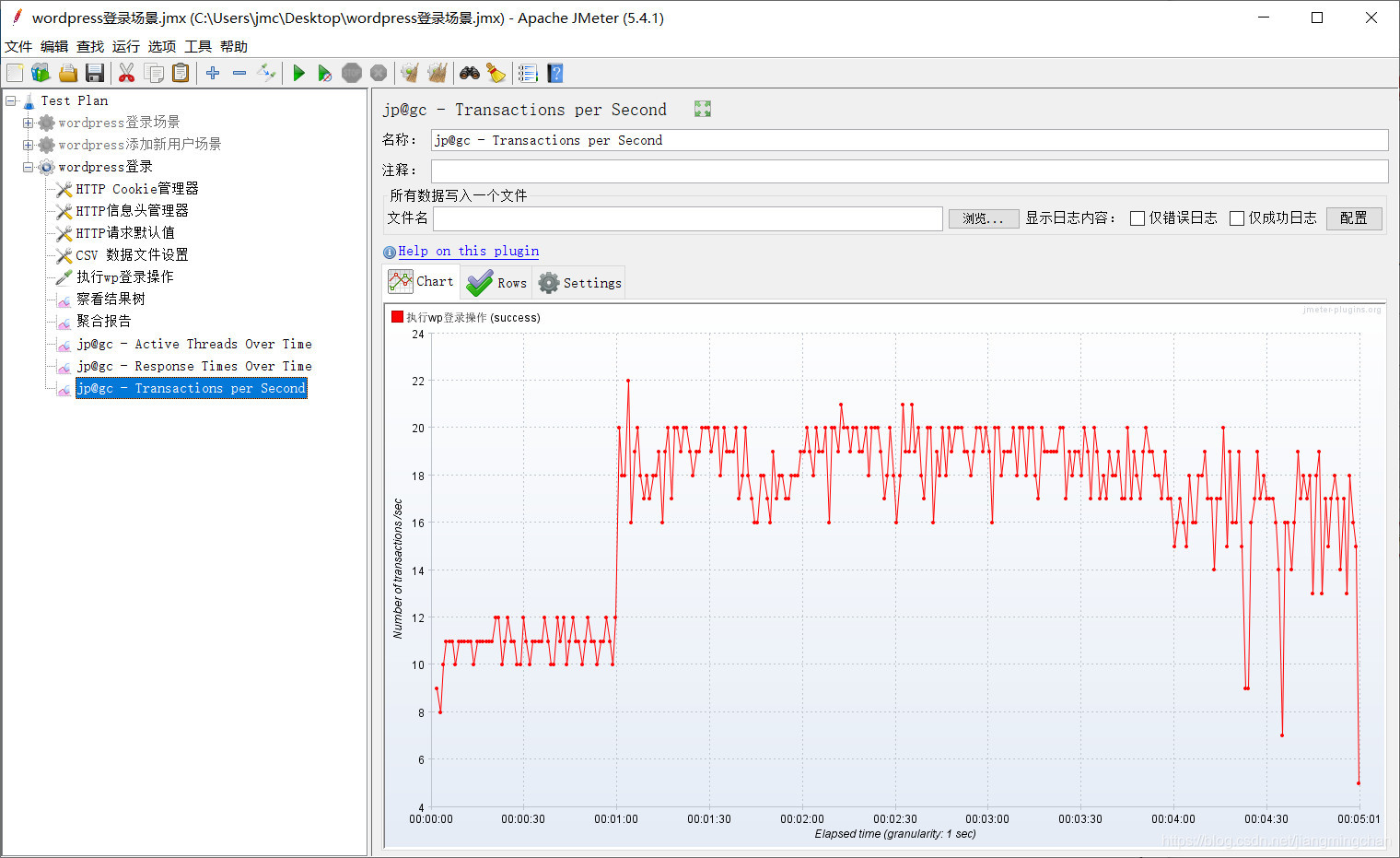The width and height of the screenshot is (1400, 858).
Task: Start the test with the green play icon
Action: pyautogui.click(x=298, y=73)
